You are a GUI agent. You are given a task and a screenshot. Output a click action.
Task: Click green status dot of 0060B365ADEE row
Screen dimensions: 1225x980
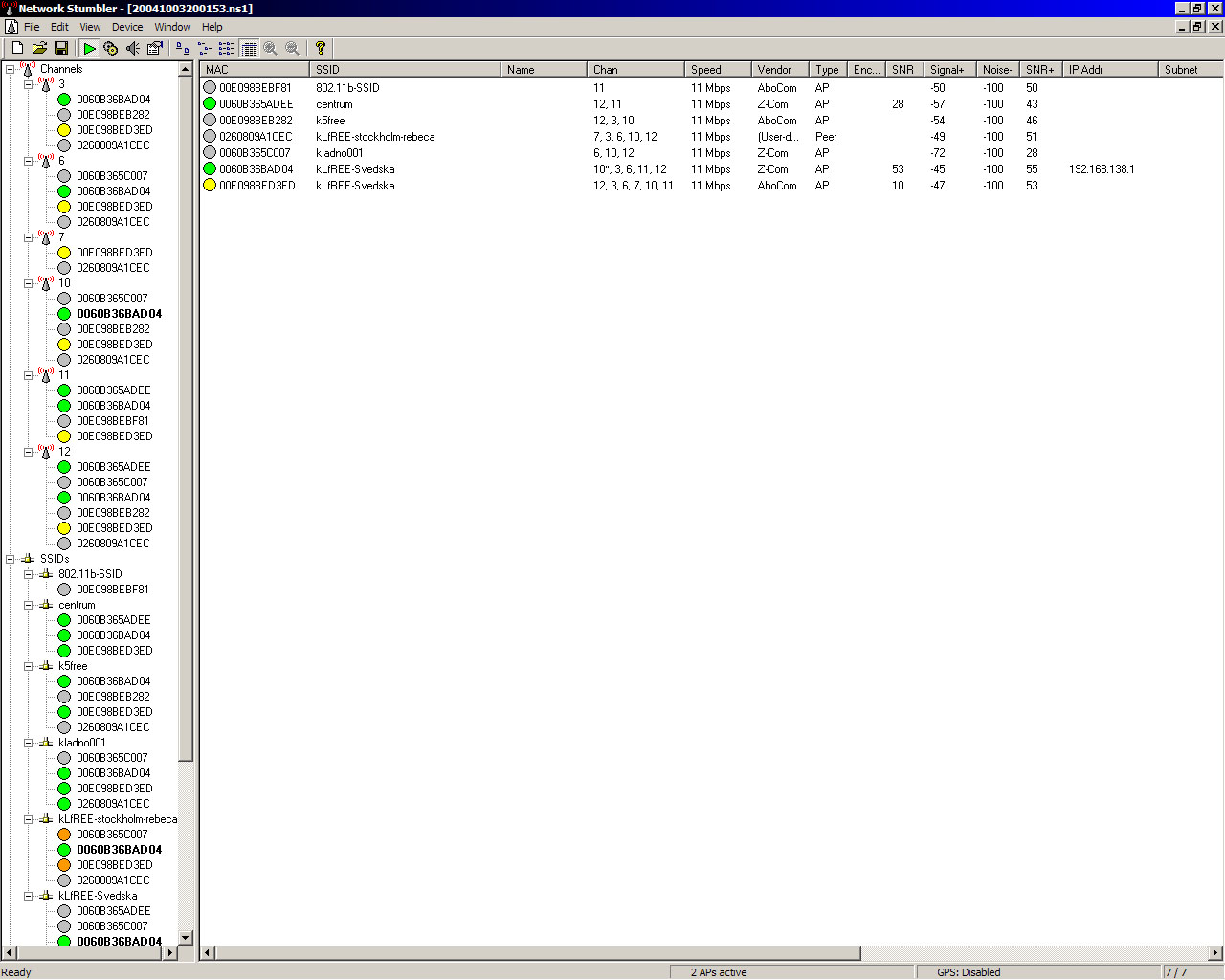[210, 104]
